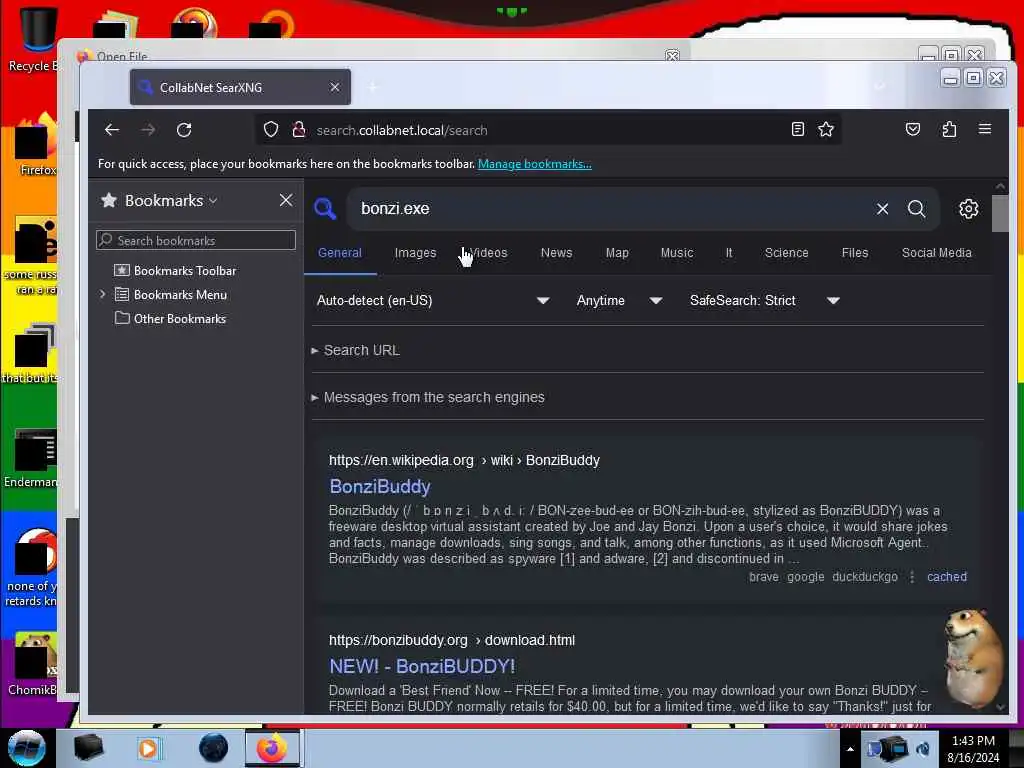Open the Anytime time range dropdown
Image resolution: width=1024 pixels, height=768 pixels.
tap(619, 300)
